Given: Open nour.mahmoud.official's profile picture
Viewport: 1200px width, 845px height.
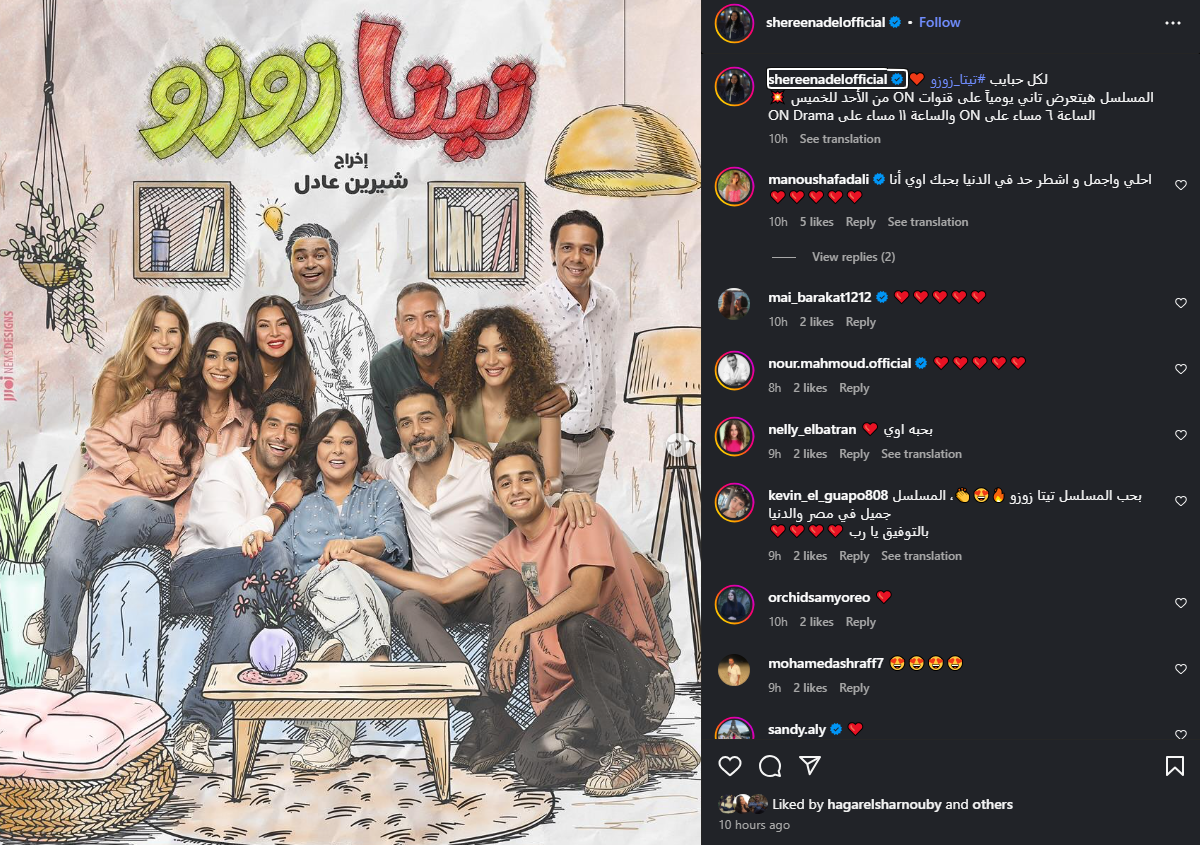Looking at the screenshot, I should pyautogui.click(x=734, y=370).
